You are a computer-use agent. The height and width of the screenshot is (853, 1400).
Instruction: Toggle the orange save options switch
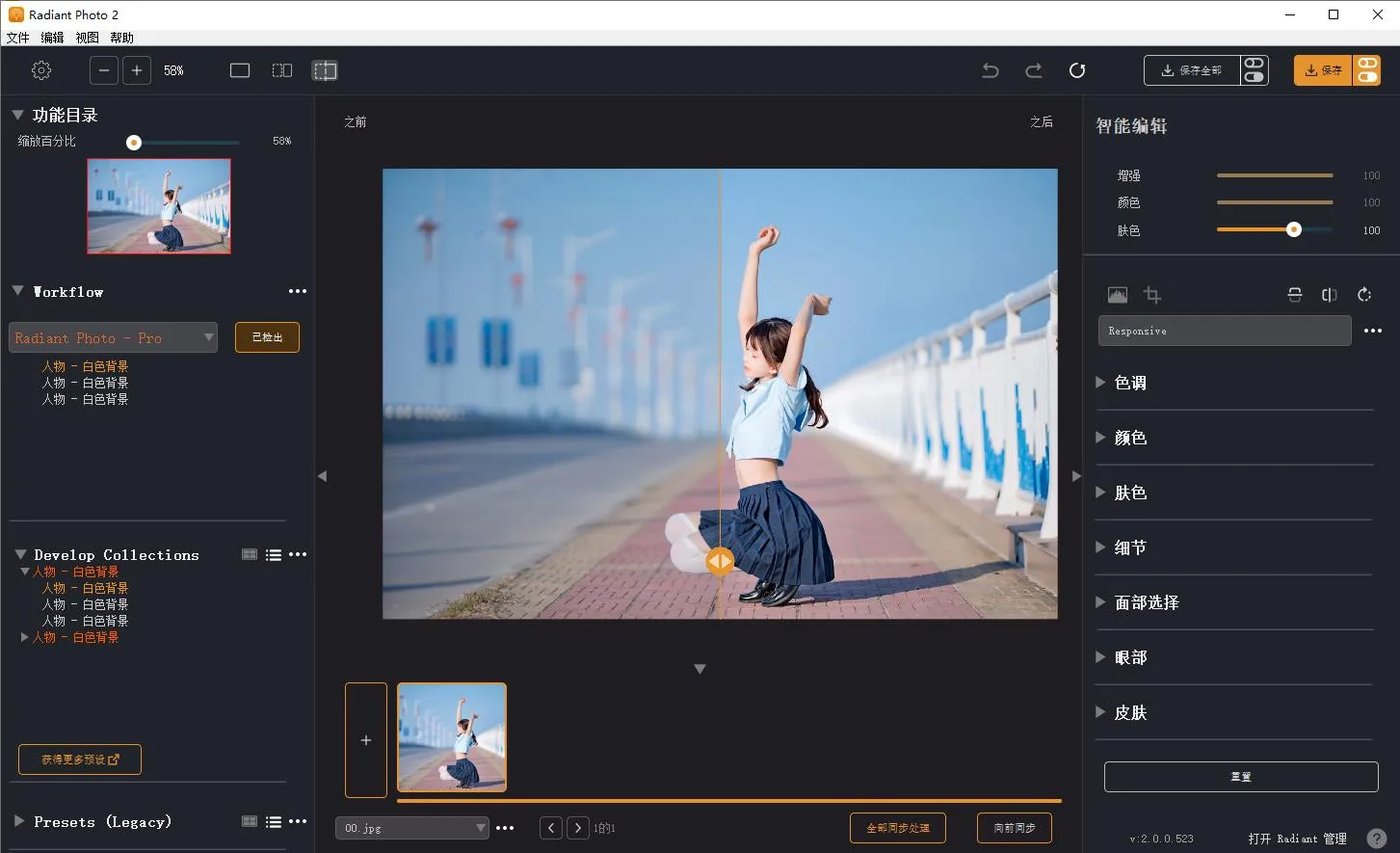[x=1367, y=70]
